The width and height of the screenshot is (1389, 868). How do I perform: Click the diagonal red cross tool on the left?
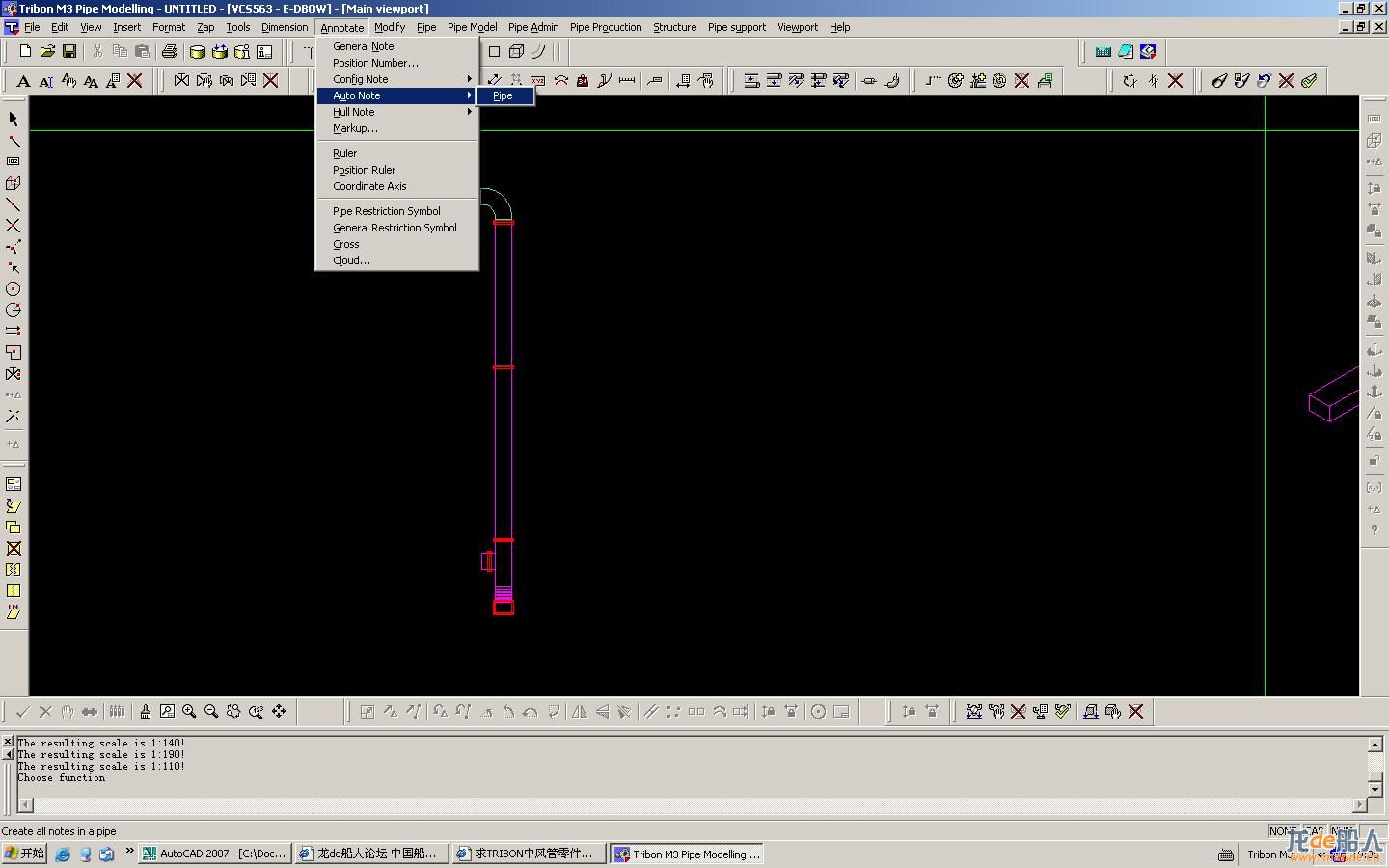14,225
